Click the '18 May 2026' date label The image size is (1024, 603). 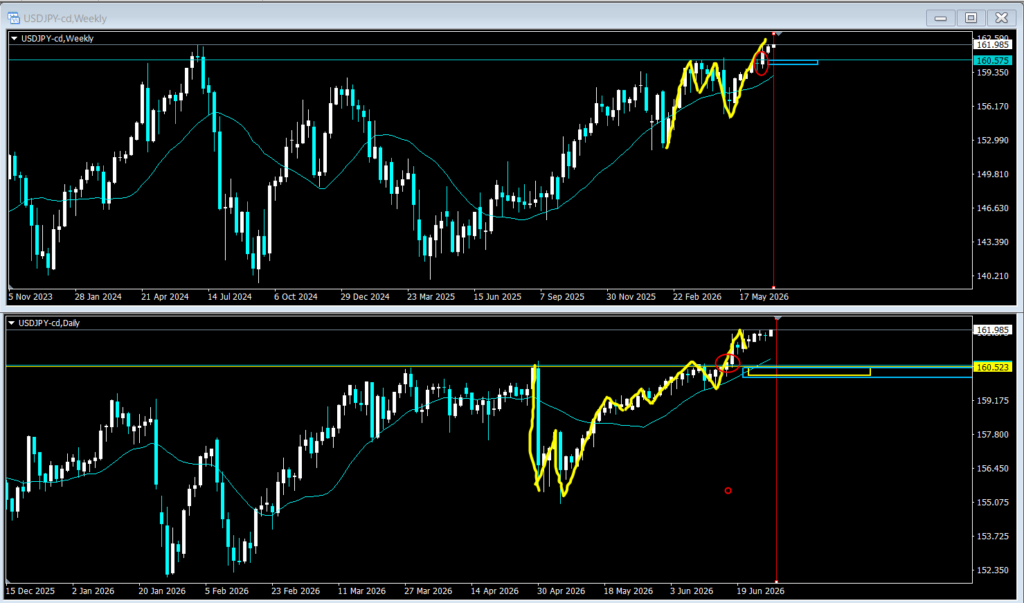pos(628,591)
